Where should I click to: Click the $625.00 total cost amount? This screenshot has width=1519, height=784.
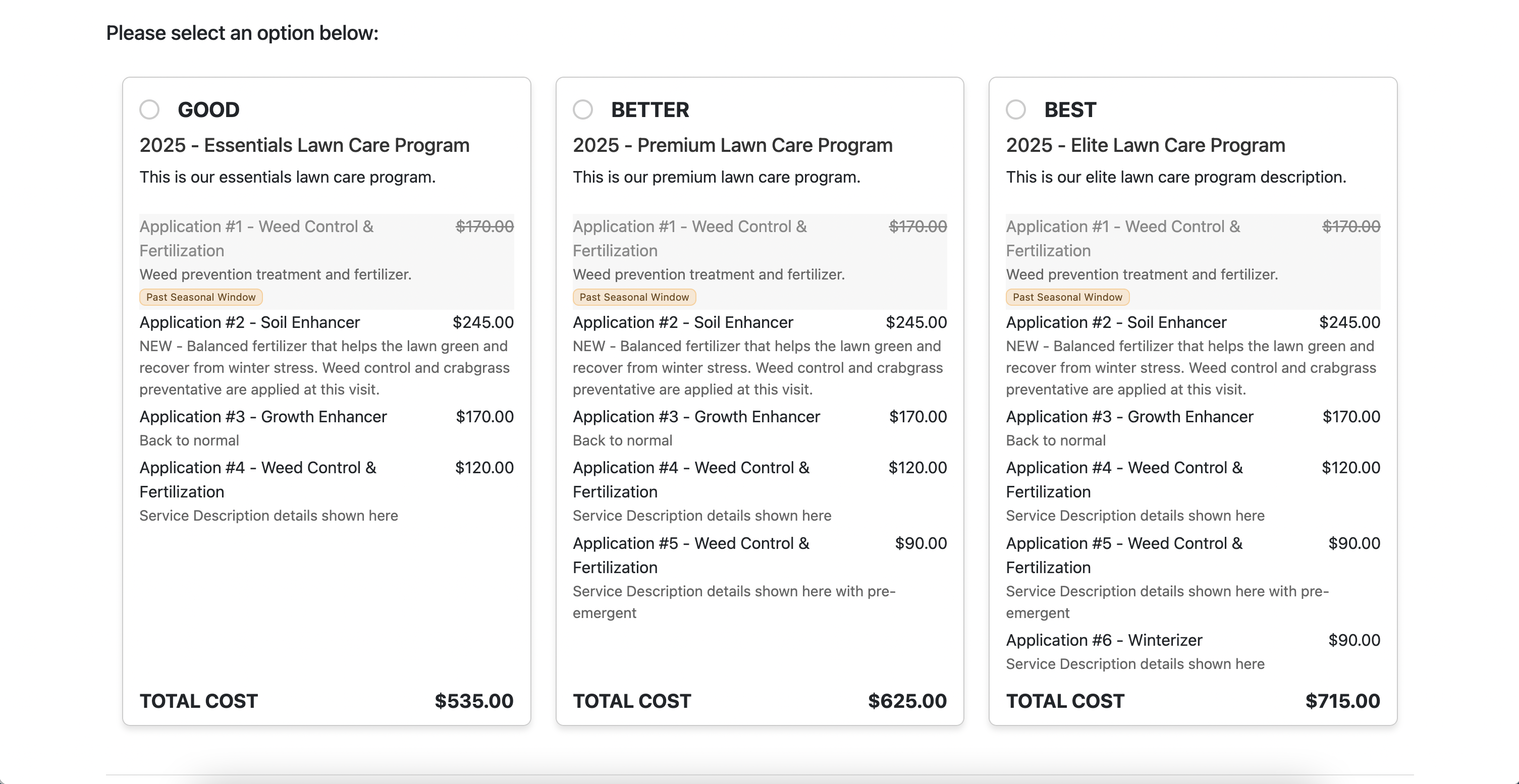tap(907, 701)
